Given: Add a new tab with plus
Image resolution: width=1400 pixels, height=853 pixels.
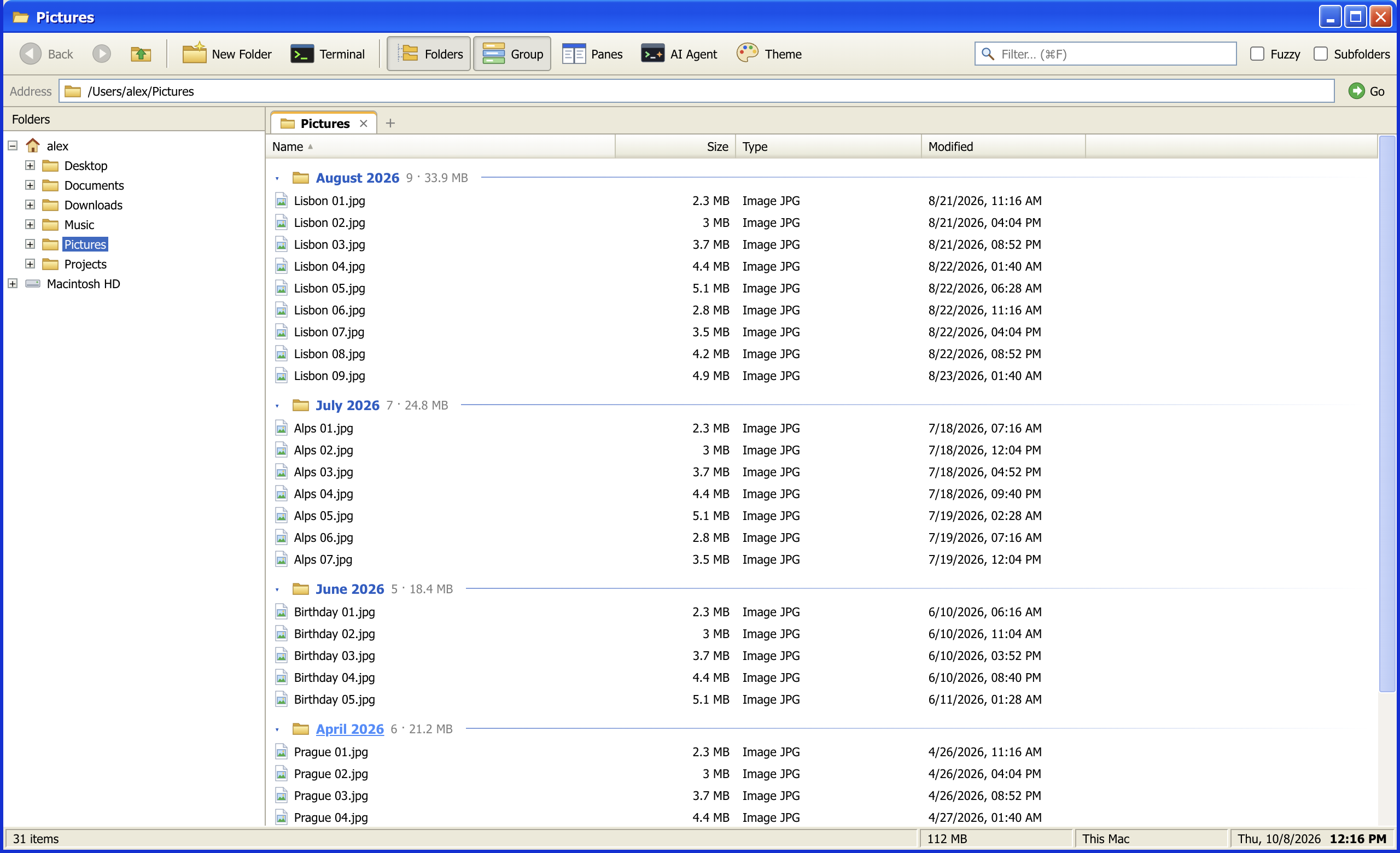Looking at the screenshot, I should [390, 123].
